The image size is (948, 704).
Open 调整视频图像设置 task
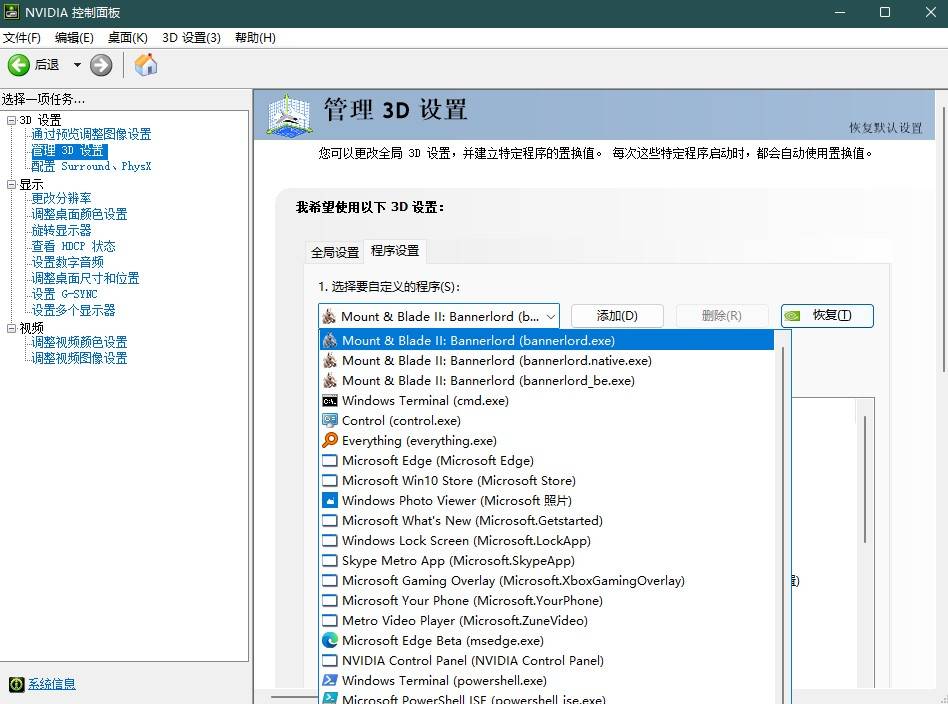click(79, 358)
